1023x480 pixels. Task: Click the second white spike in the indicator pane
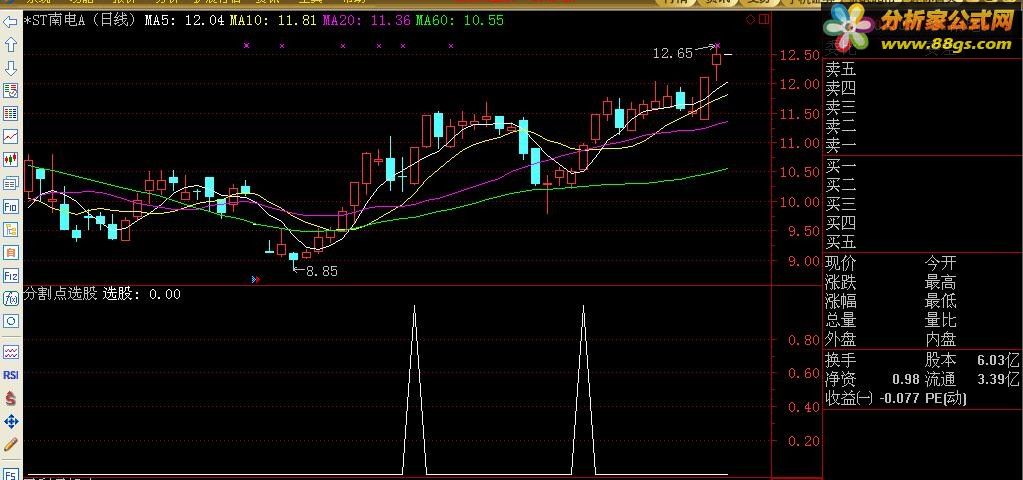[583, 390]
